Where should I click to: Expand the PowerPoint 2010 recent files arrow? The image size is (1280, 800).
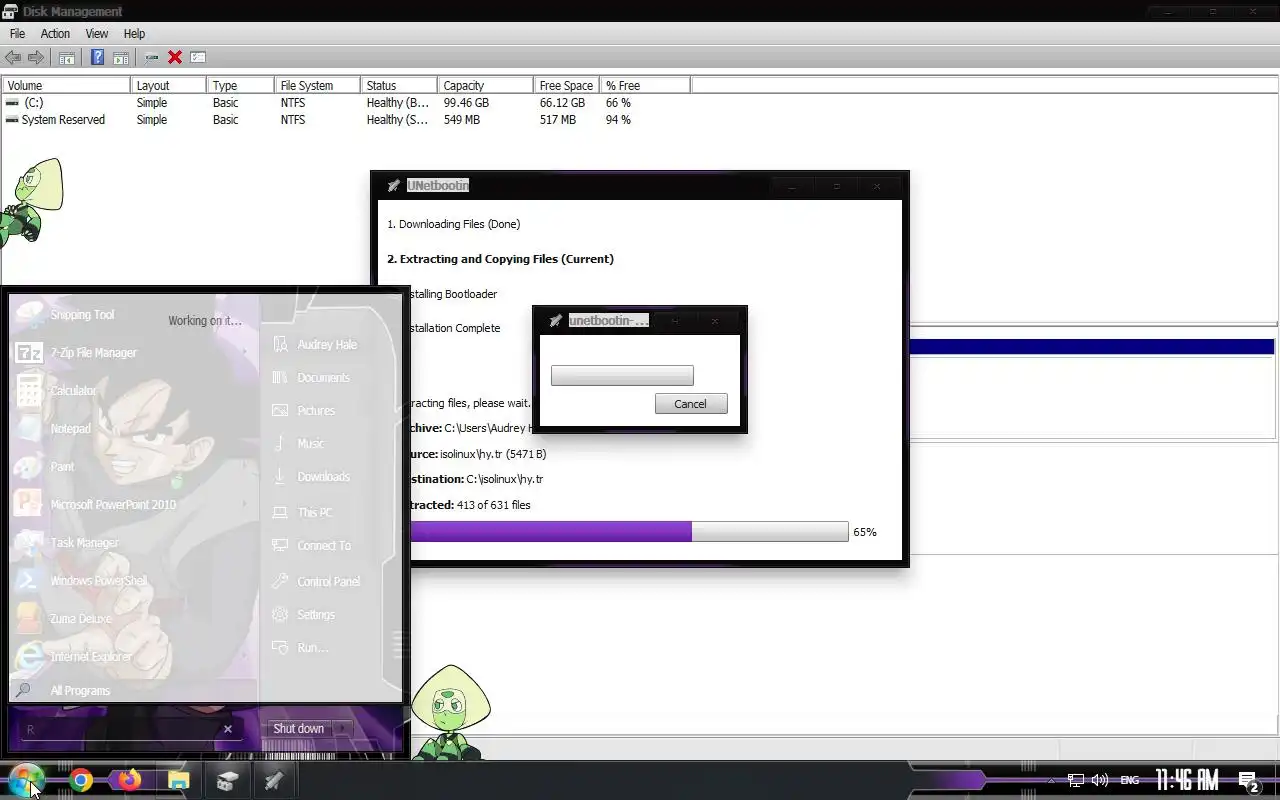[x=246, y=505]
